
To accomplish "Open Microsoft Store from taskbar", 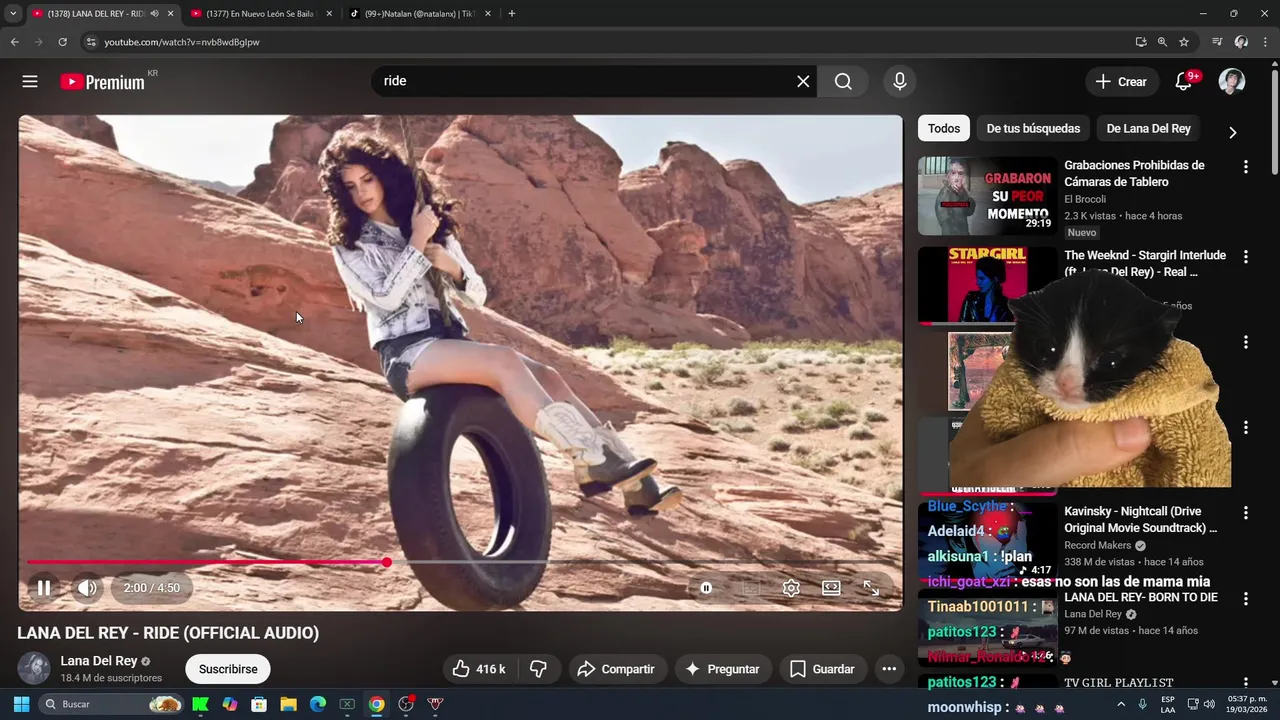I will pos(259,704).
